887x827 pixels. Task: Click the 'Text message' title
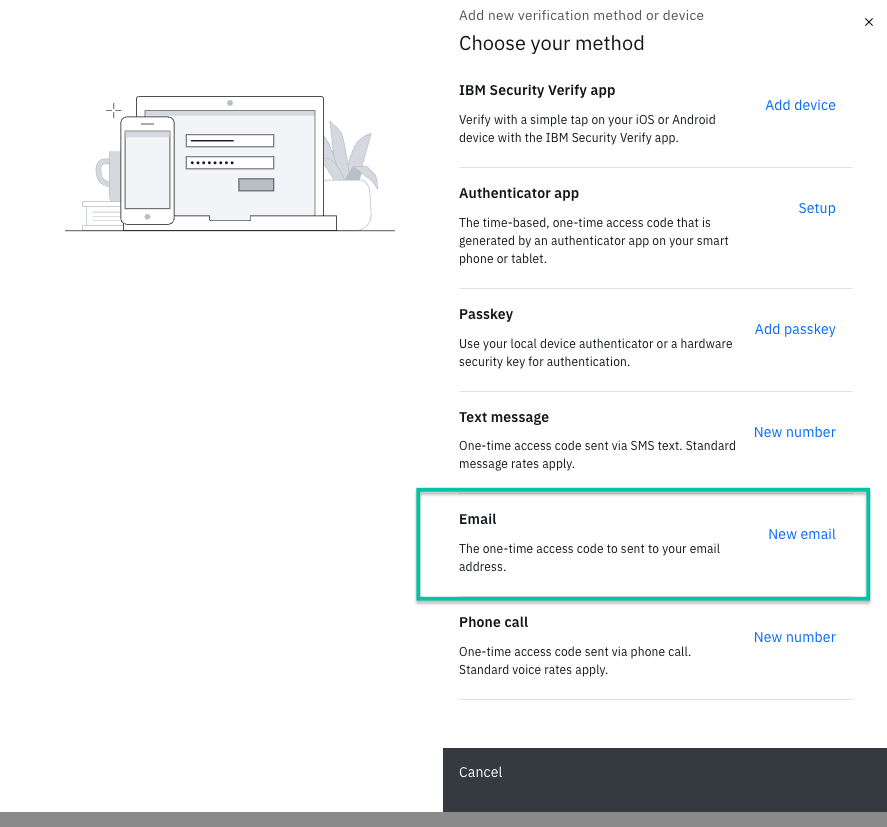503,417
